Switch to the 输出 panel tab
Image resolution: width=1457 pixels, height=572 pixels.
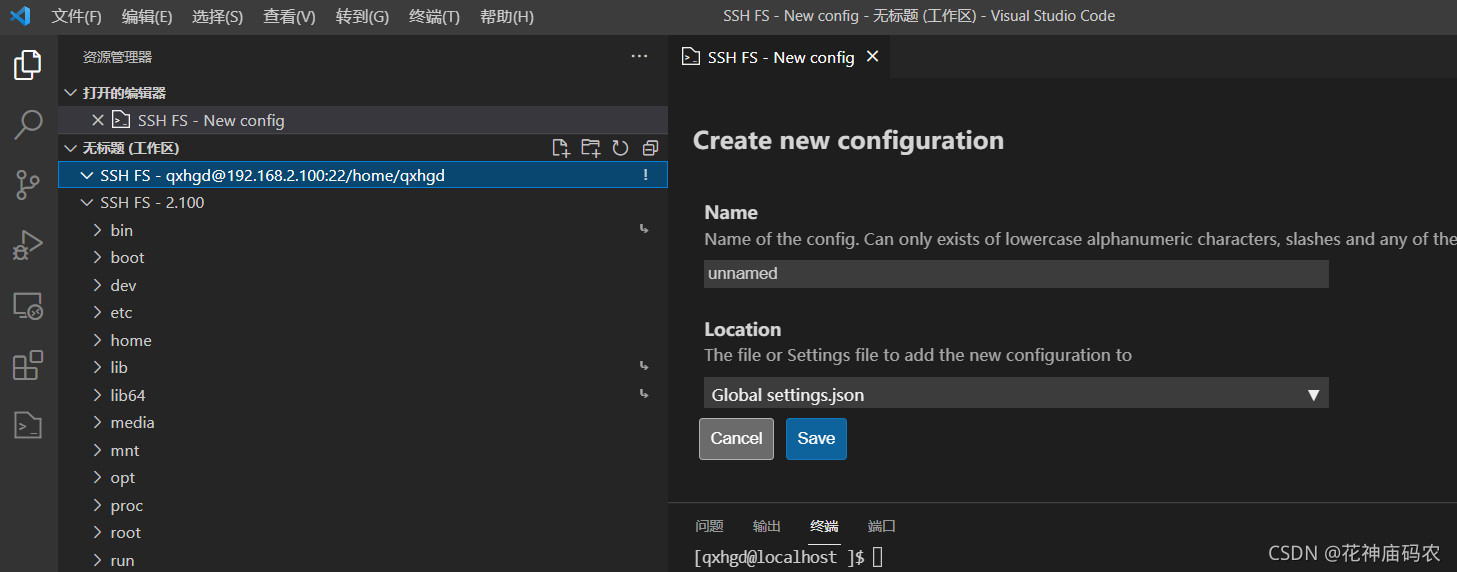click(766, 526)
